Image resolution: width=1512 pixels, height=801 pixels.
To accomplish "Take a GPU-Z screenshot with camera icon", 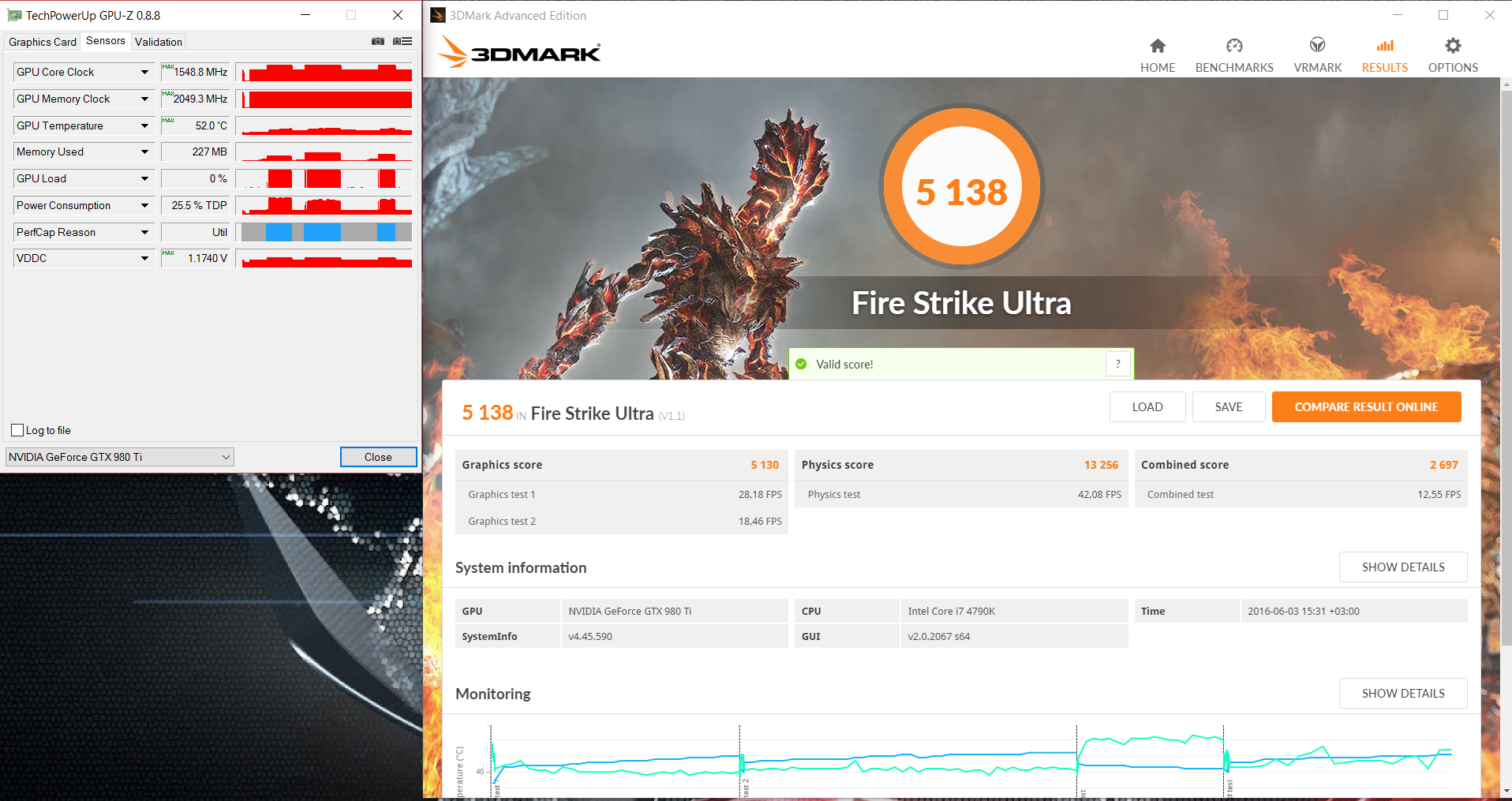I will tap(378, 41).
